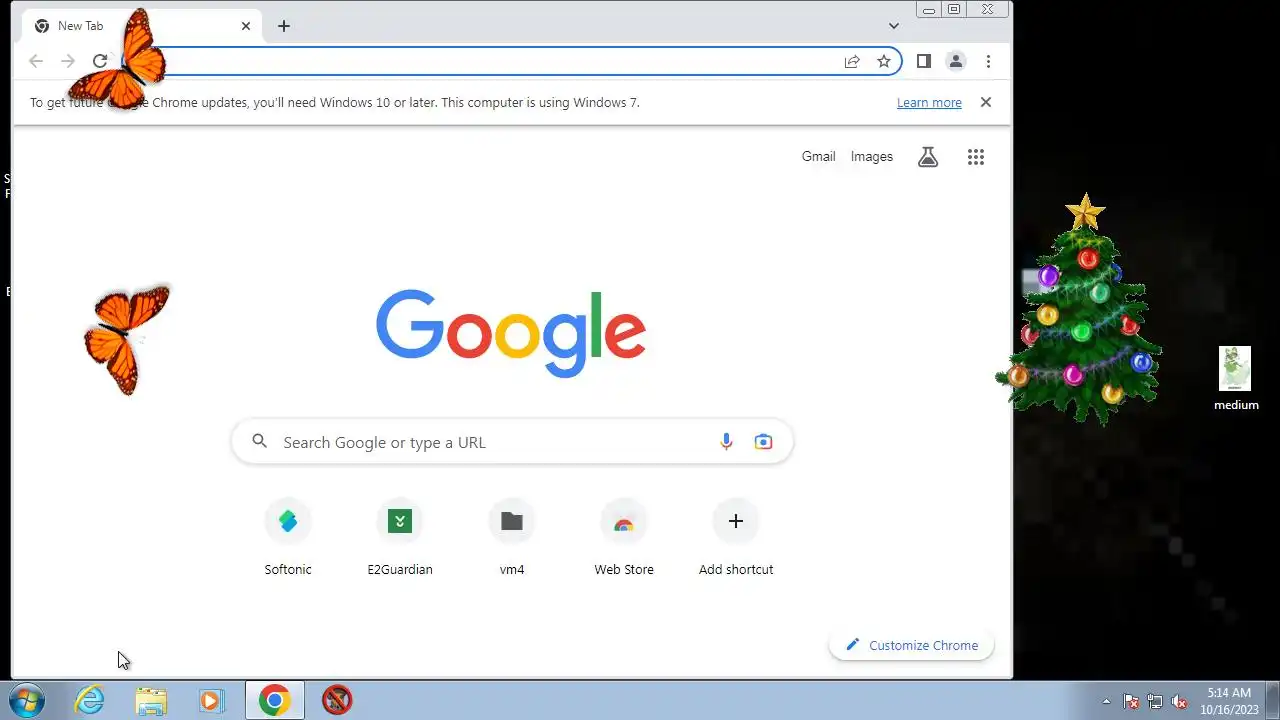Share this page via the share icon
This screenshot has height=720, width=1280.
852,61
